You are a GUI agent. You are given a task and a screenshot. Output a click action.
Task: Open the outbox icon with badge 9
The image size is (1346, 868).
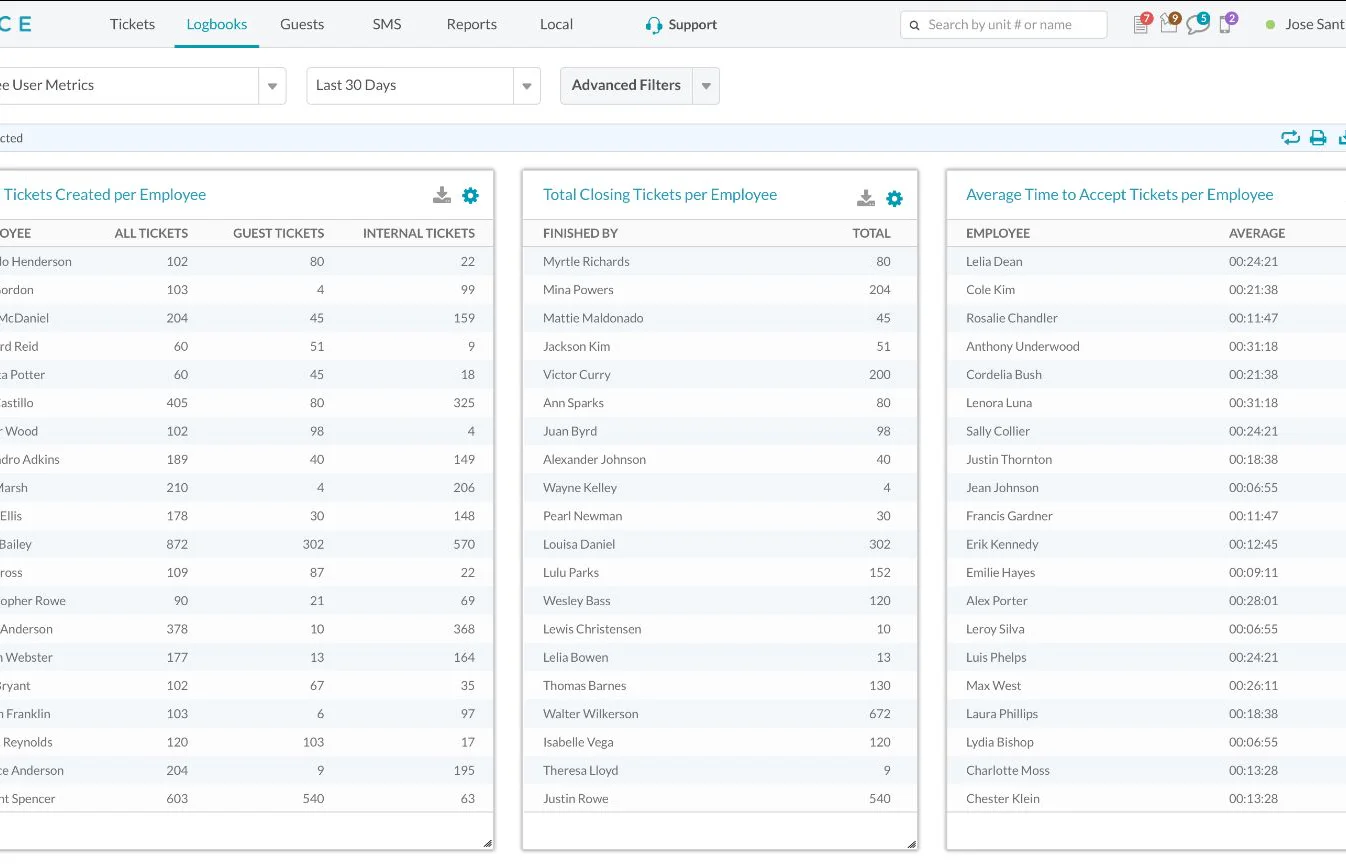(1169, 25)
